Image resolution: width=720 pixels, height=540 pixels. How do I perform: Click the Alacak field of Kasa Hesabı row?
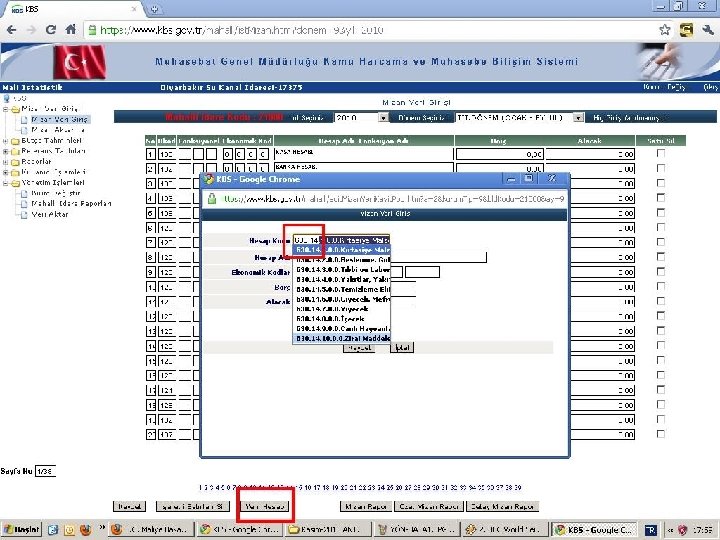(x=591, y=154)
